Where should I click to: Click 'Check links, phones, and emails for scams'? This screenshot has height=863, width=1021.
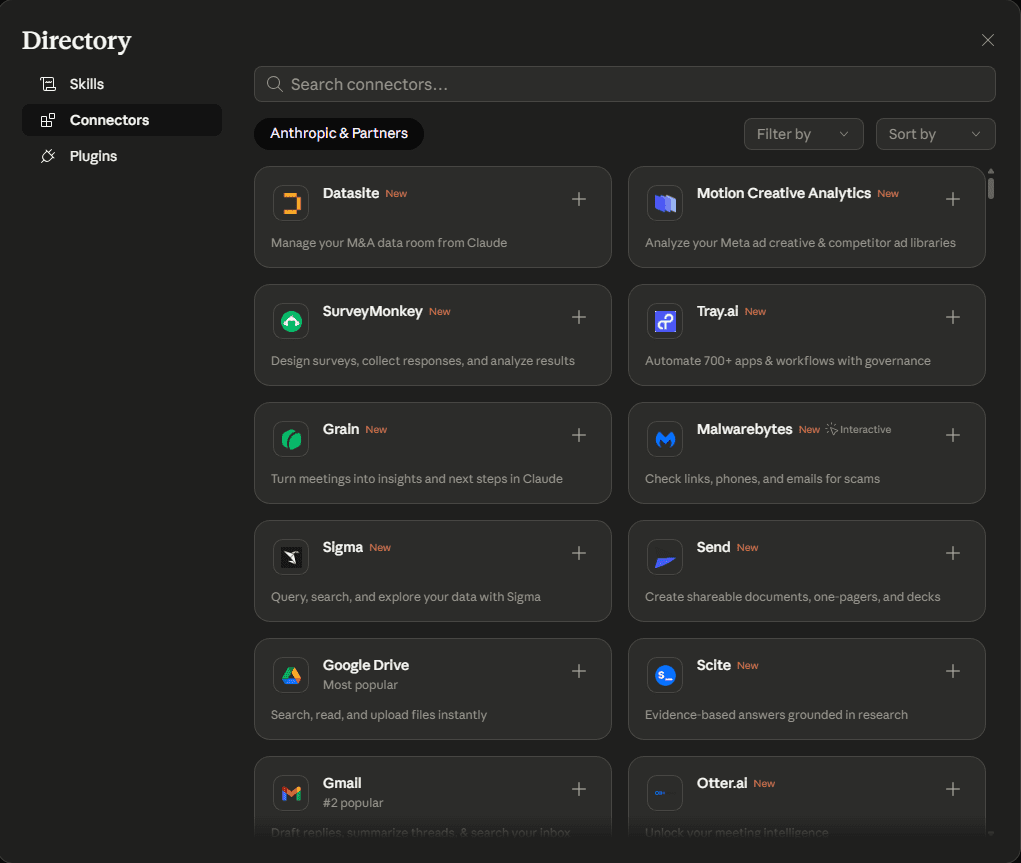762,479
